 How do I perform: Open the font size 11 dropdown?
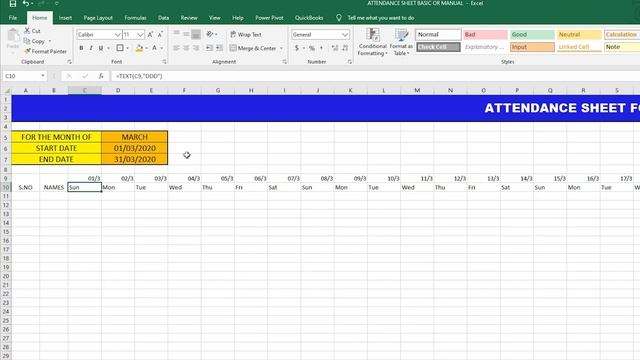140,35
